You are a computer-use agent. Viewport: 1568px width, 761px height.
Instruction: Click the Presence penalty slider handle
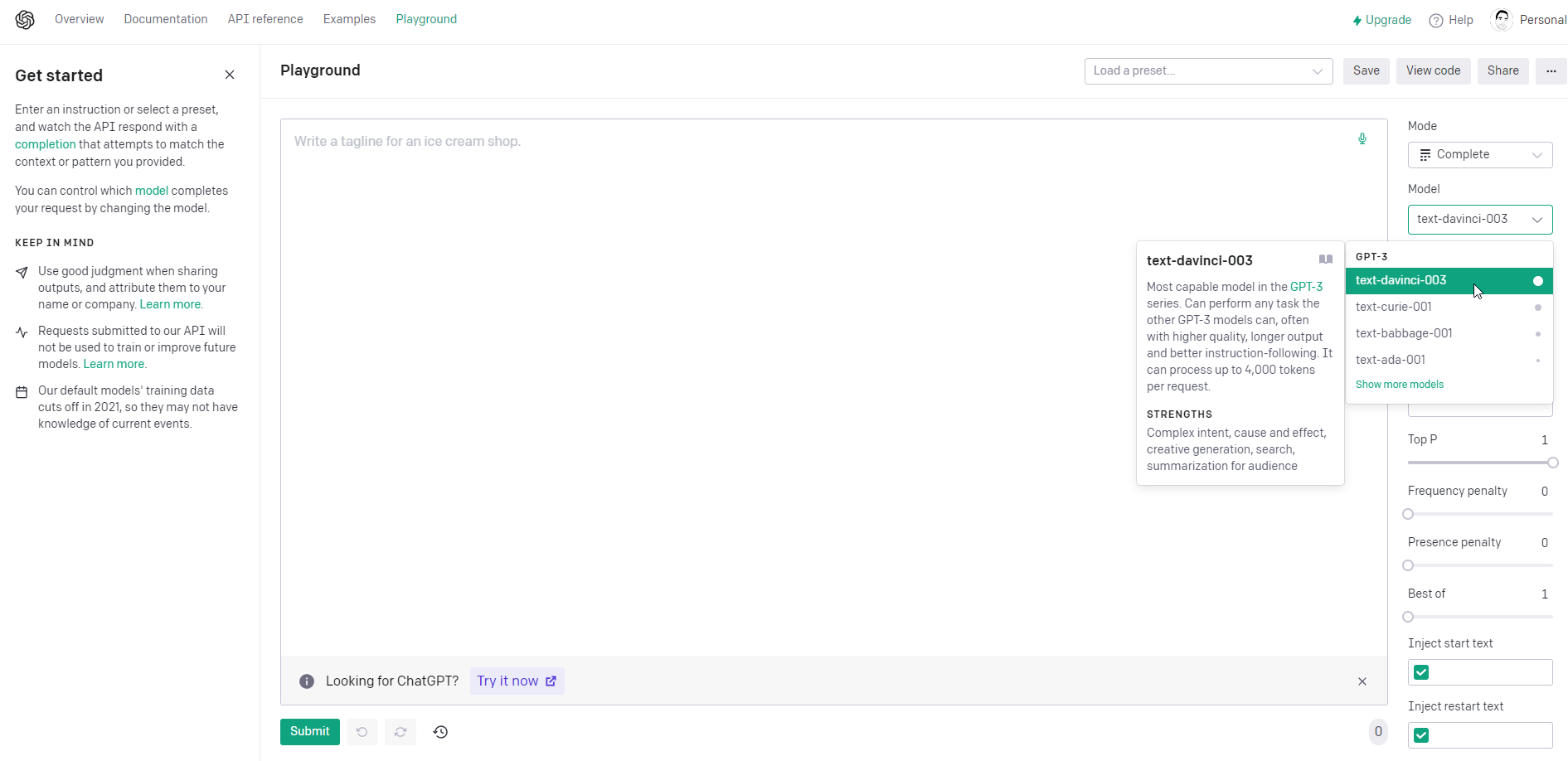(x=1408, y=565)
